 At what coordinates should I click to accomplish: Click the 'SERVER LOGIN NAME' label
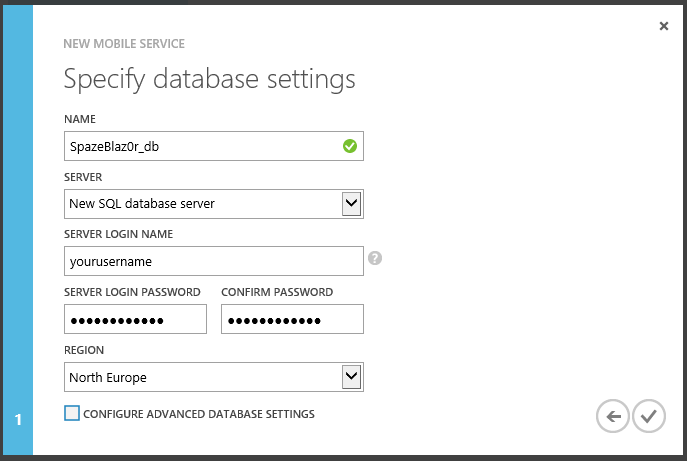pyautogui.click(x=118, y=234)
